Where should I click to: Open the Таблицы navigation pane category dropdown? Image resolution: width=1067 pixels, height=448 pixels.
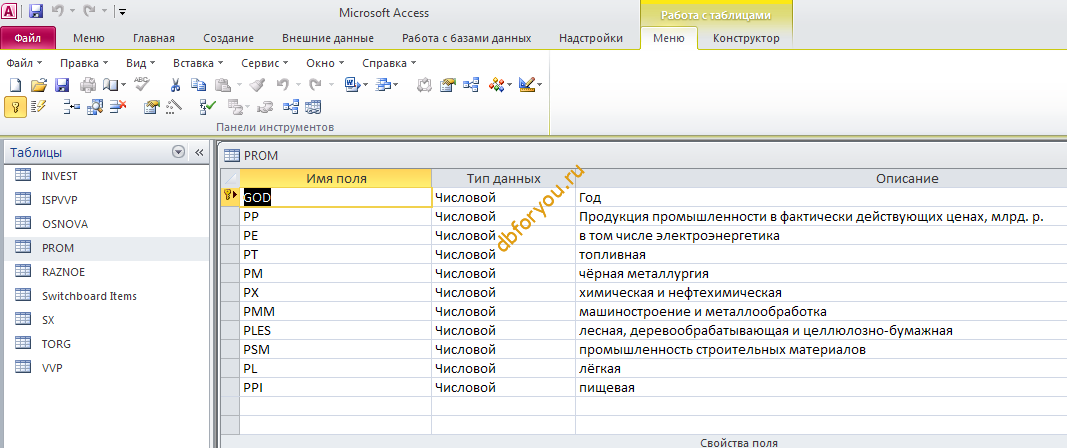pos(178,153)
